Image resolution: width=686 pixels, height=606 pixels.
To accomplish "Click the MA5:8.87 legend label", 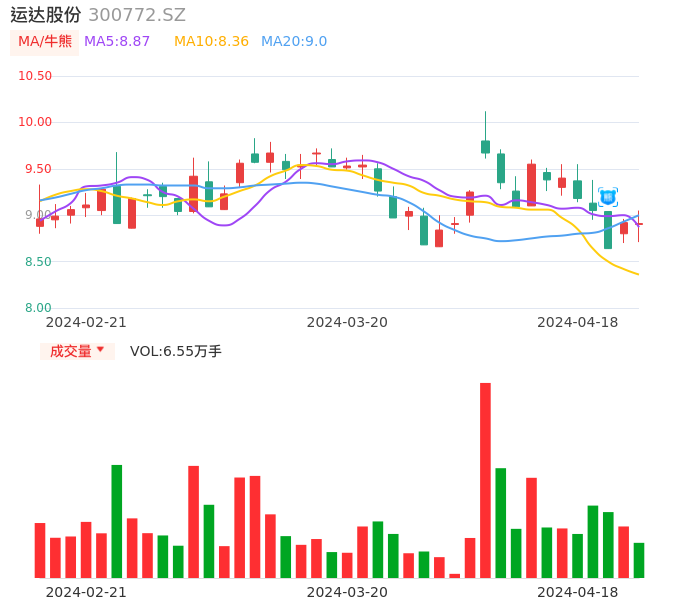I will pos(117,42).
